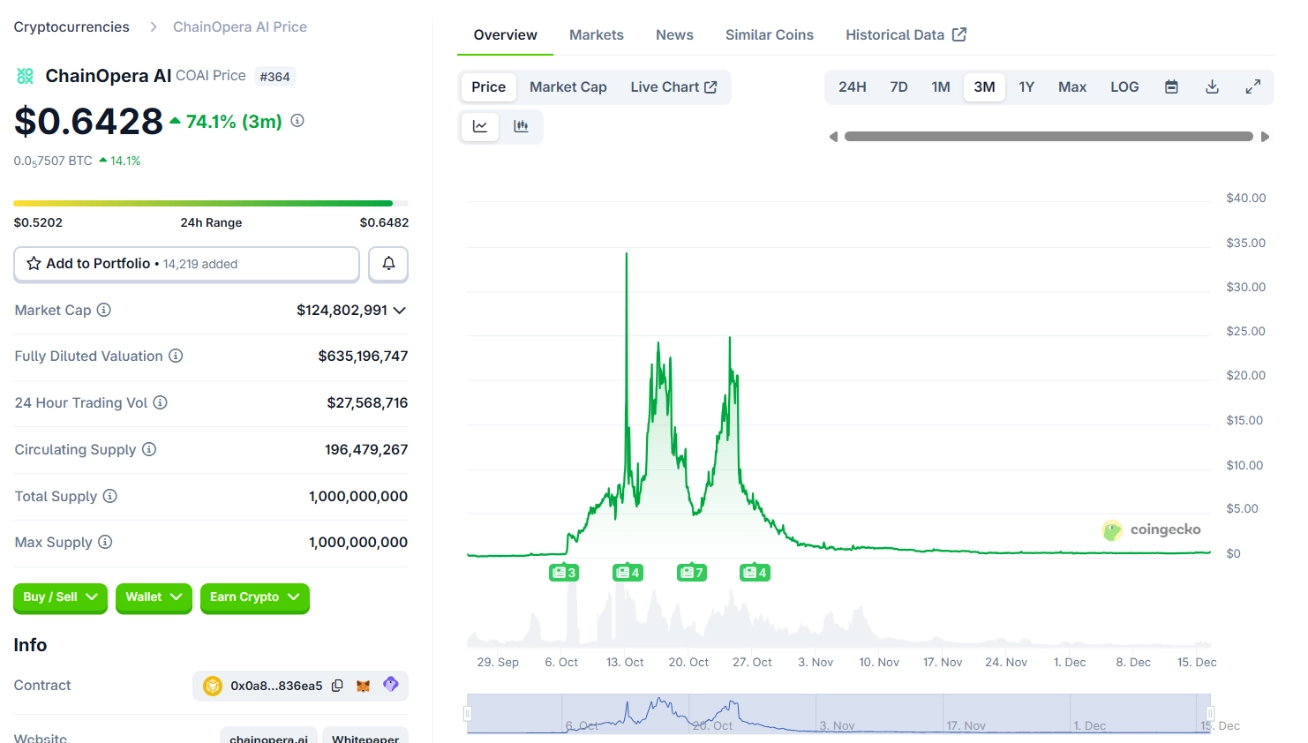This screenshot has height=743, width=1308.
Task: Open the Buy / Sell dropdown
Action: [x=60, y=597]
